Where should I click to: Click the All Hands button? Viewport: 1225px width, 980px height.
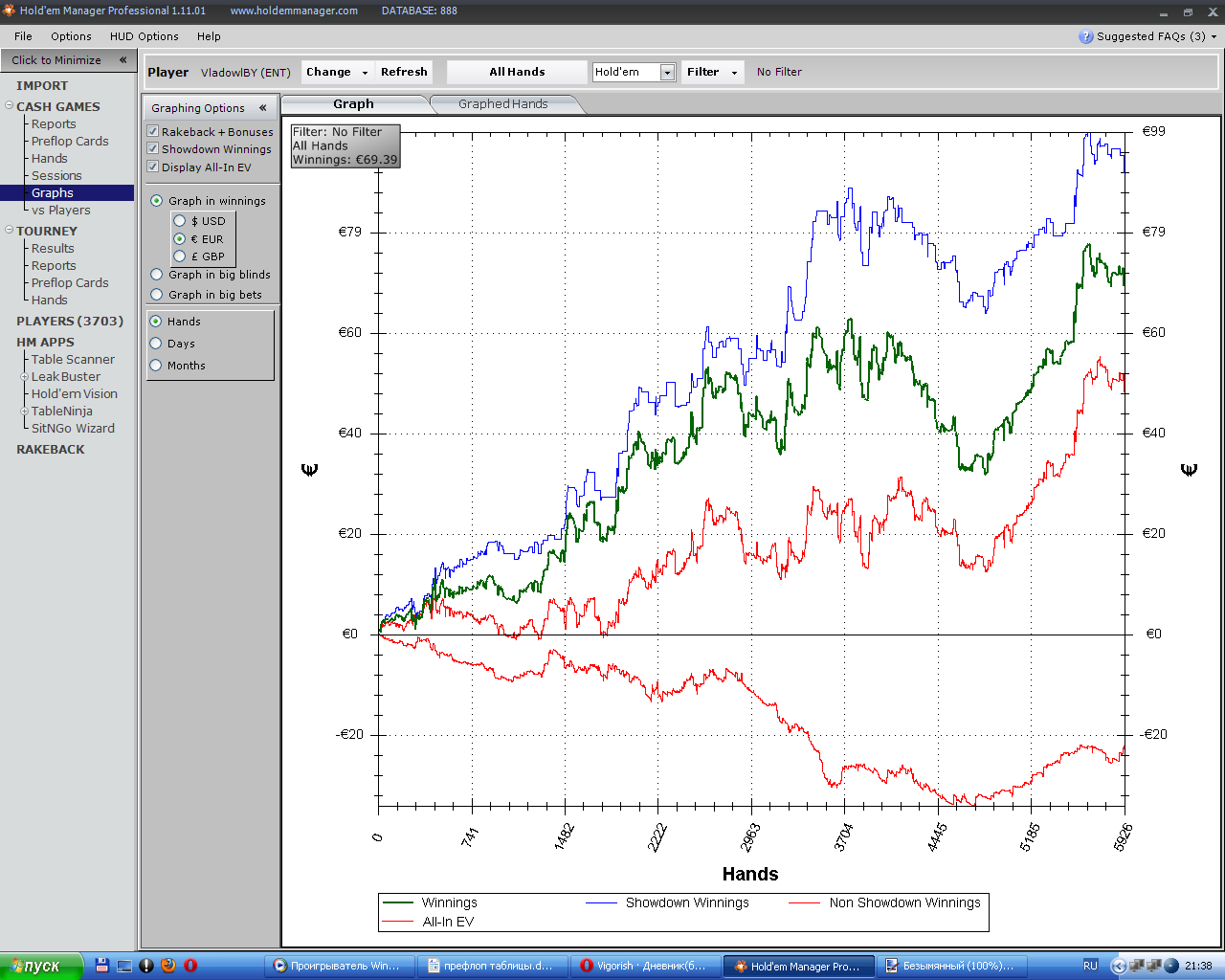pos(517,72)
